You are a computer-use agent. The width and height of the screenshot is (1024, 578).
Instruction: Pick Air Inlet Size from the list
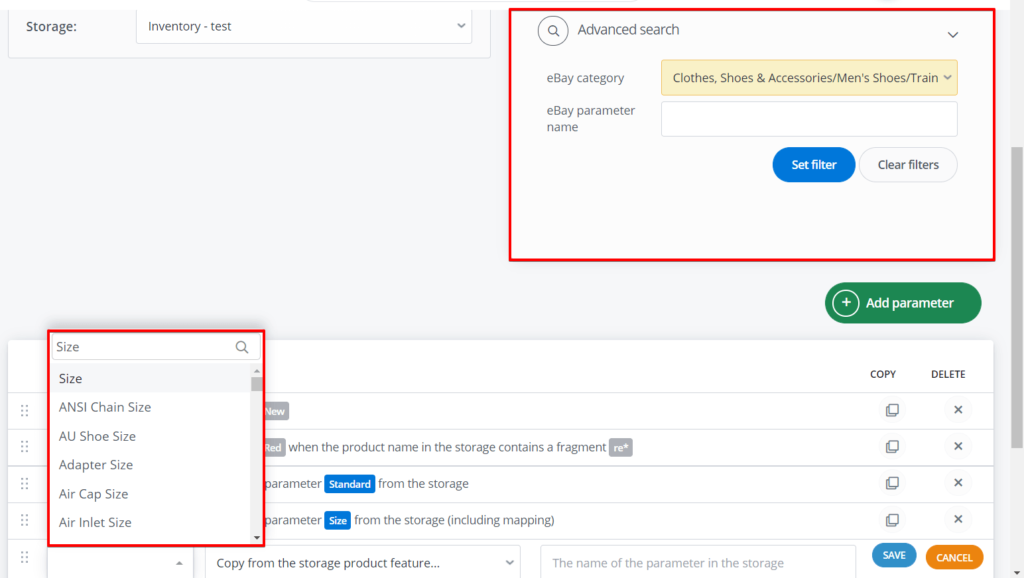pos(151,522)
